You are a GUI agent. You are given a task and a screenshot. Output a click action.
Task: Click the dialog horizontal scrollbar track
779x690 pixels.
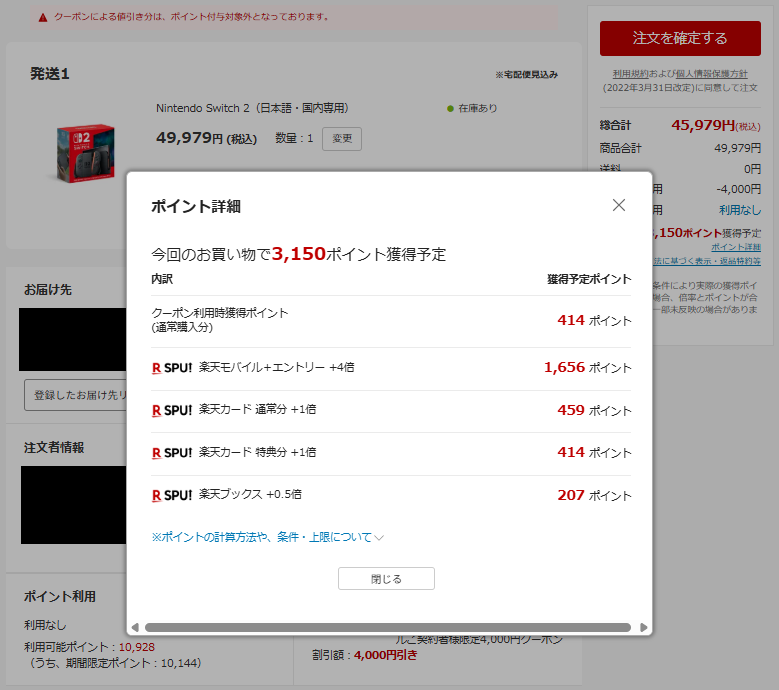point(388,627)
